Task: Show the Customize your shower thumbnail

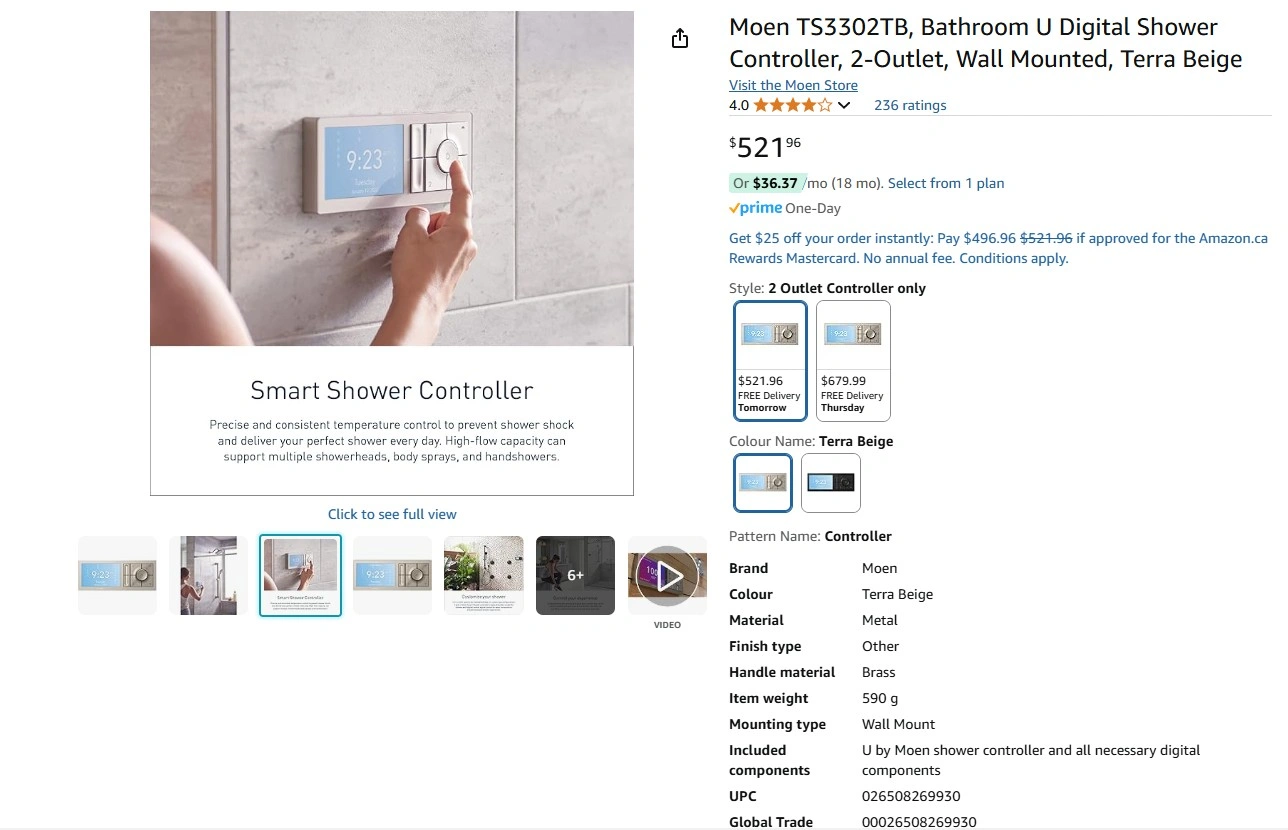Action: (484, 575)
